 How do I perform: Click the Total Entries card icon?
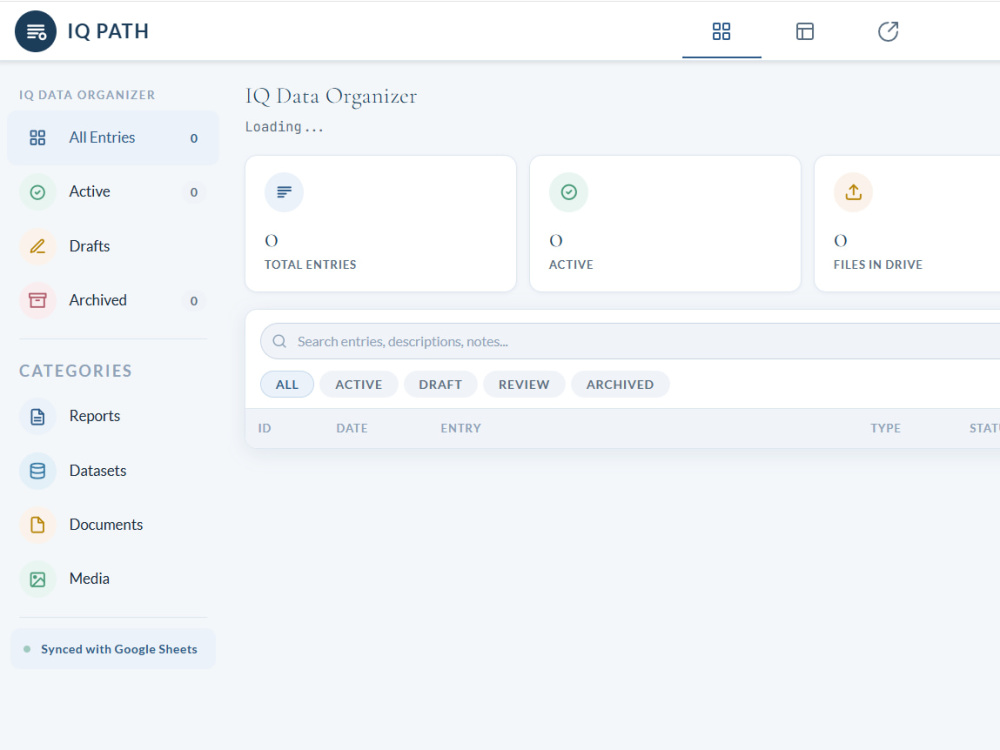click(x=284, y=192)
